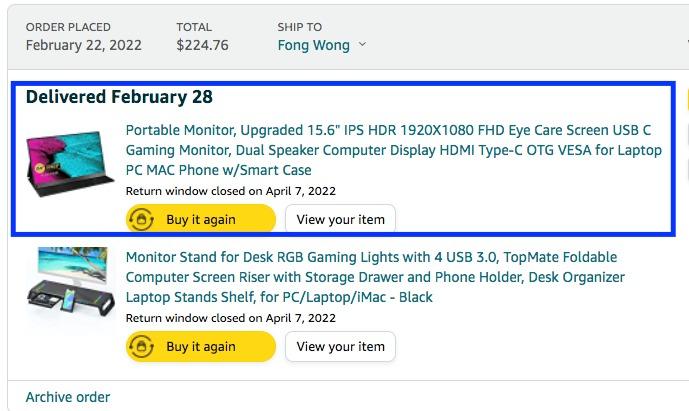Click the SHIP TO label

[299, 27]
